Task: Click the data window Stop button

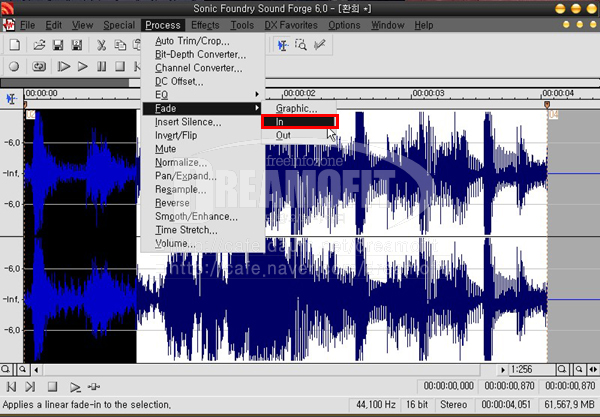Action: tap(52, 387)
